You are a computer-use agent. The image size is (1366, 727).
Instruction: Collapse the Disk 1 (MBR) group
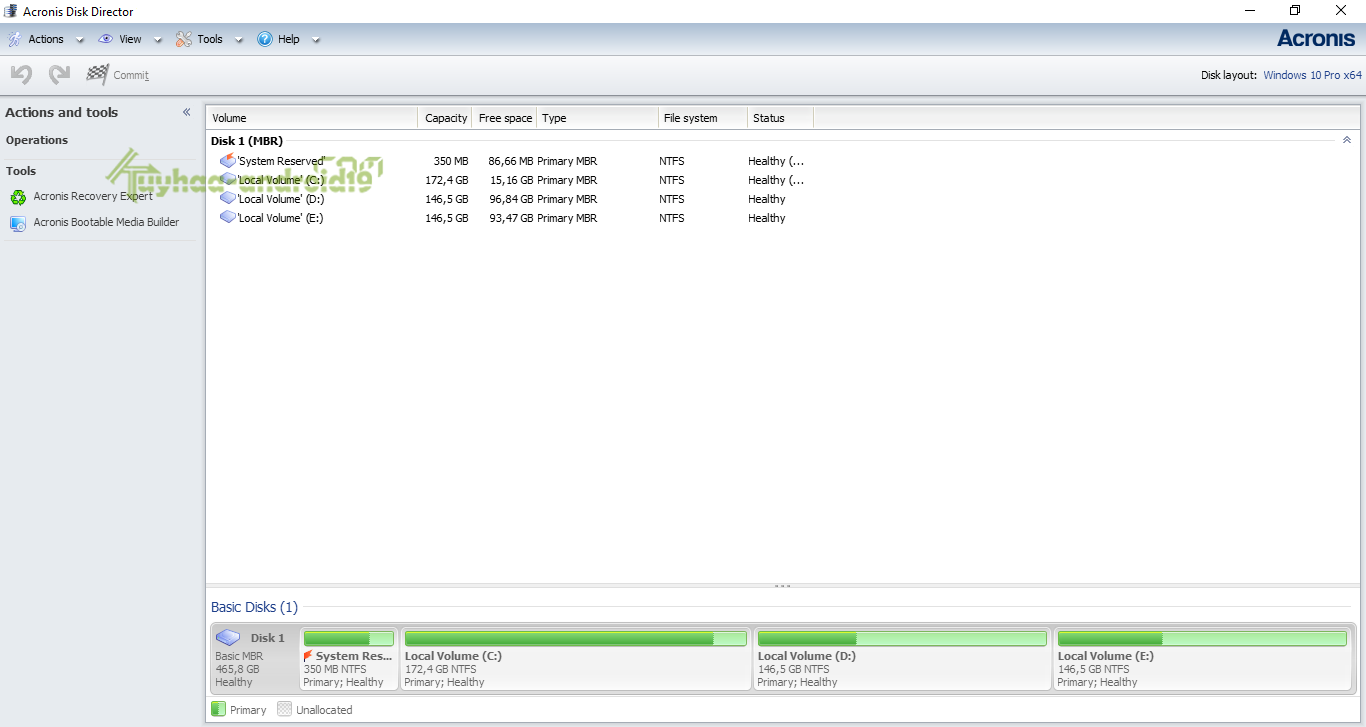pos(1347,140)
